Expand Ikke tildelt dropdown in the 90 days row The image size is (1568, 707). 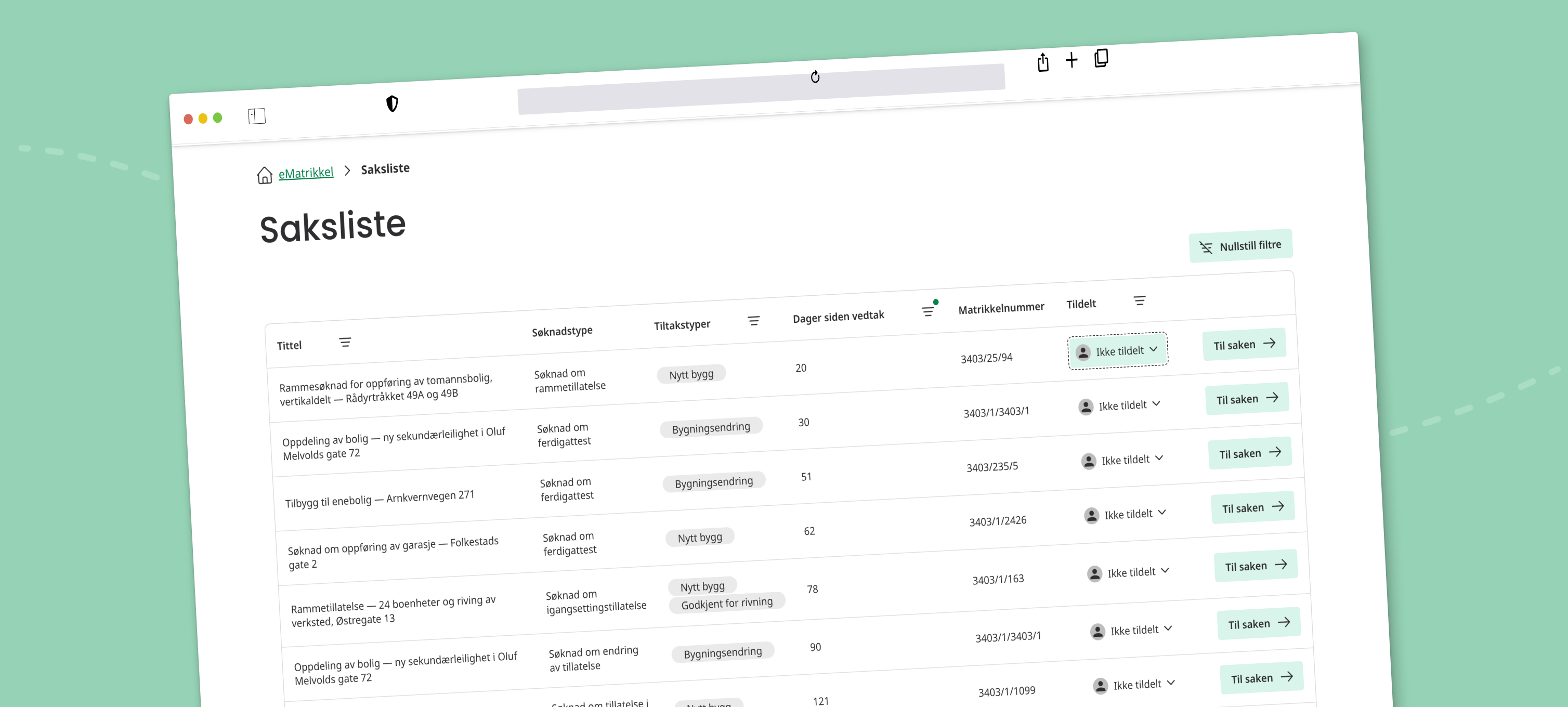tap(1132, 631)
